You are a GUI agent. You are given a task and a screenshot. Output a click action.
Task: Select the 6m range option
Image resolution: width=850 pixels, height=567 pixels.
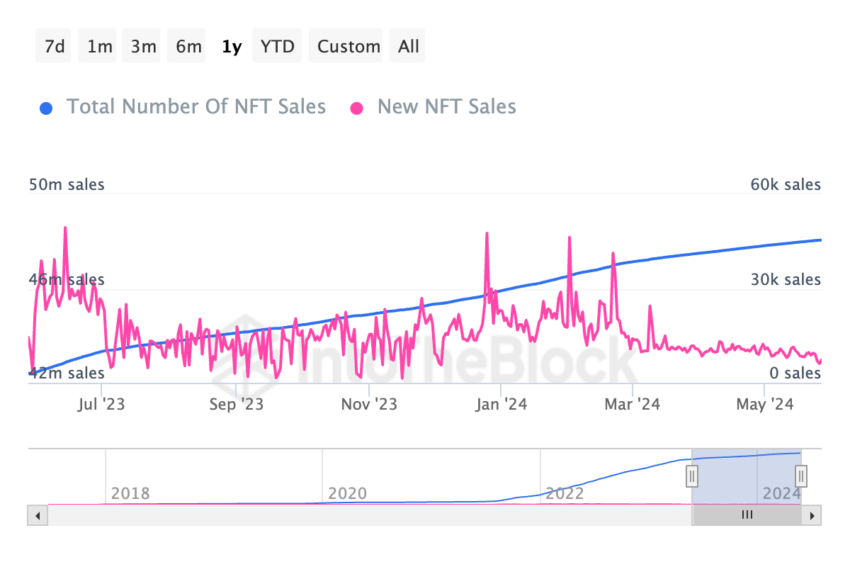coord(188,46)
